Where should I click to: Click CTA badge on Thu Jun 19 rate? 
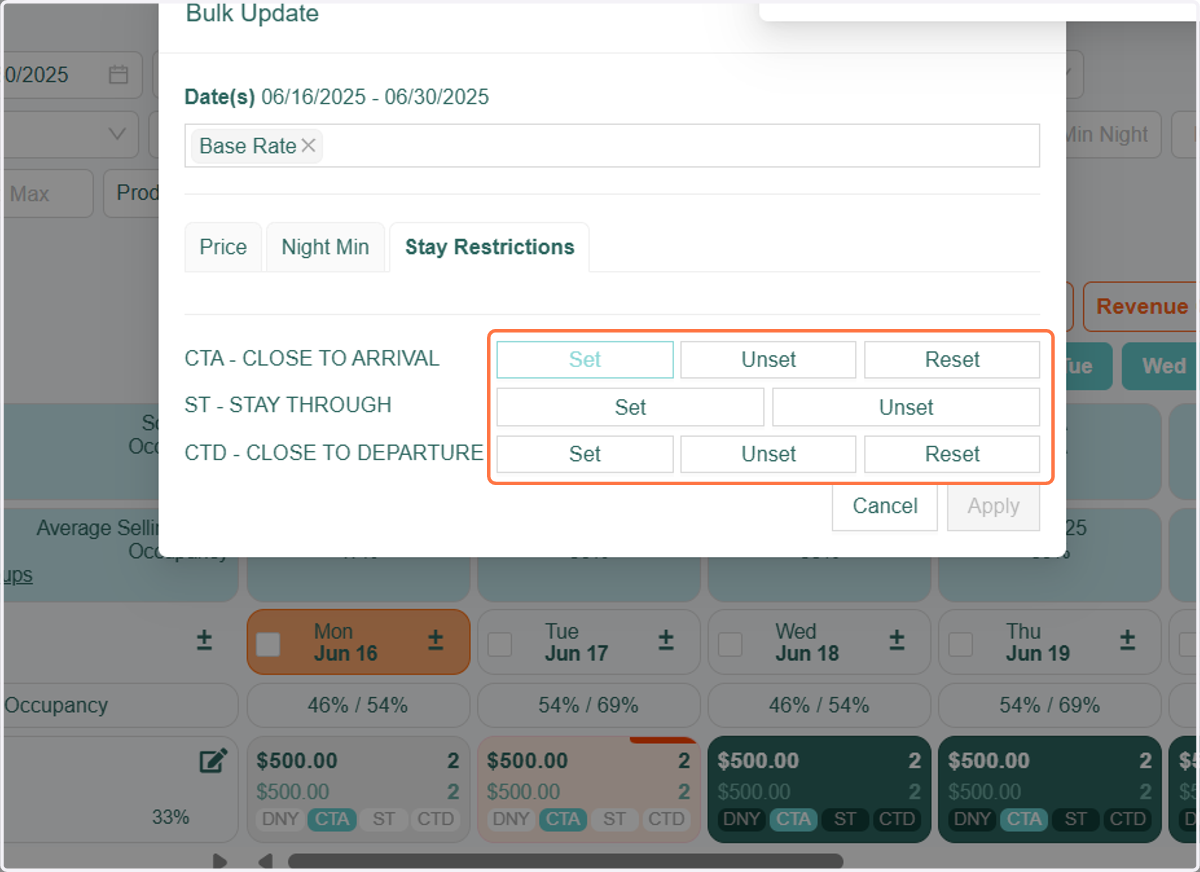point(1024,819)
